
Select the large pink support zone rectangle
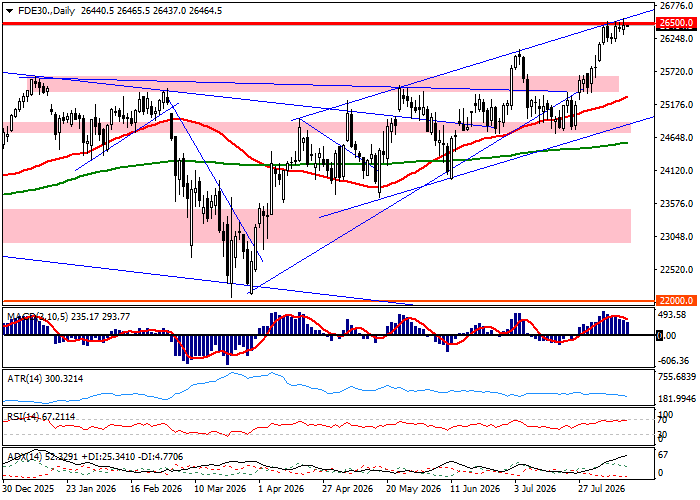pos(317,226)
